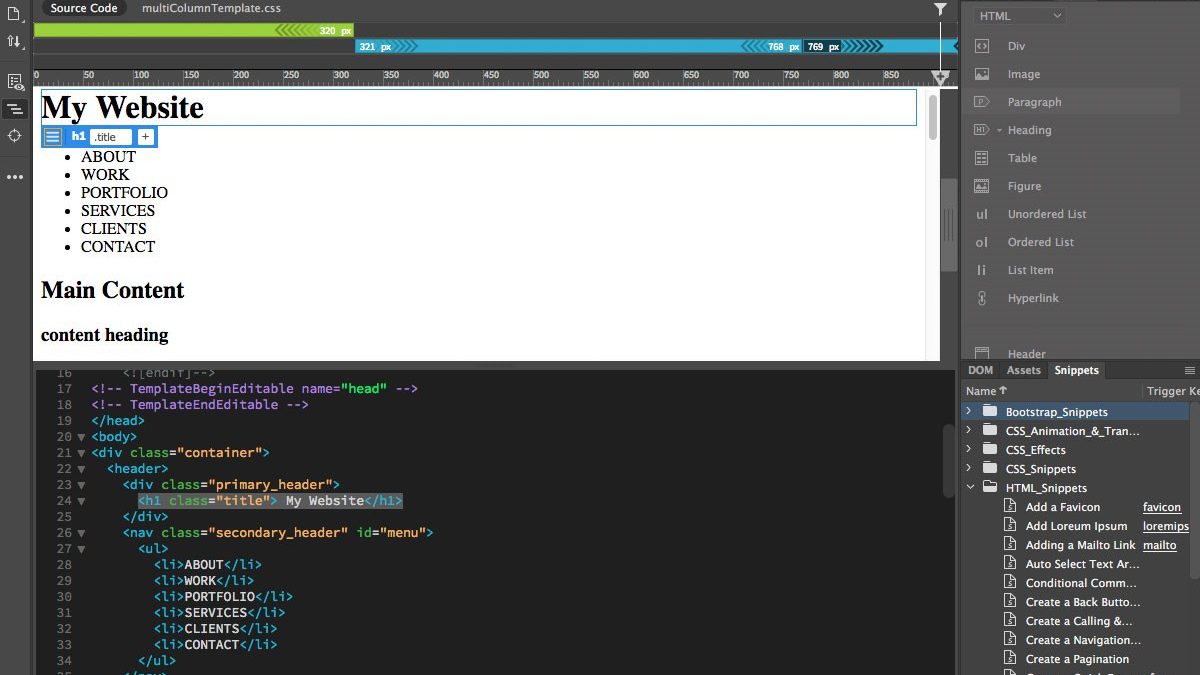Switch to the DOM tab
1200x675 pixels.
pos(980,370)
